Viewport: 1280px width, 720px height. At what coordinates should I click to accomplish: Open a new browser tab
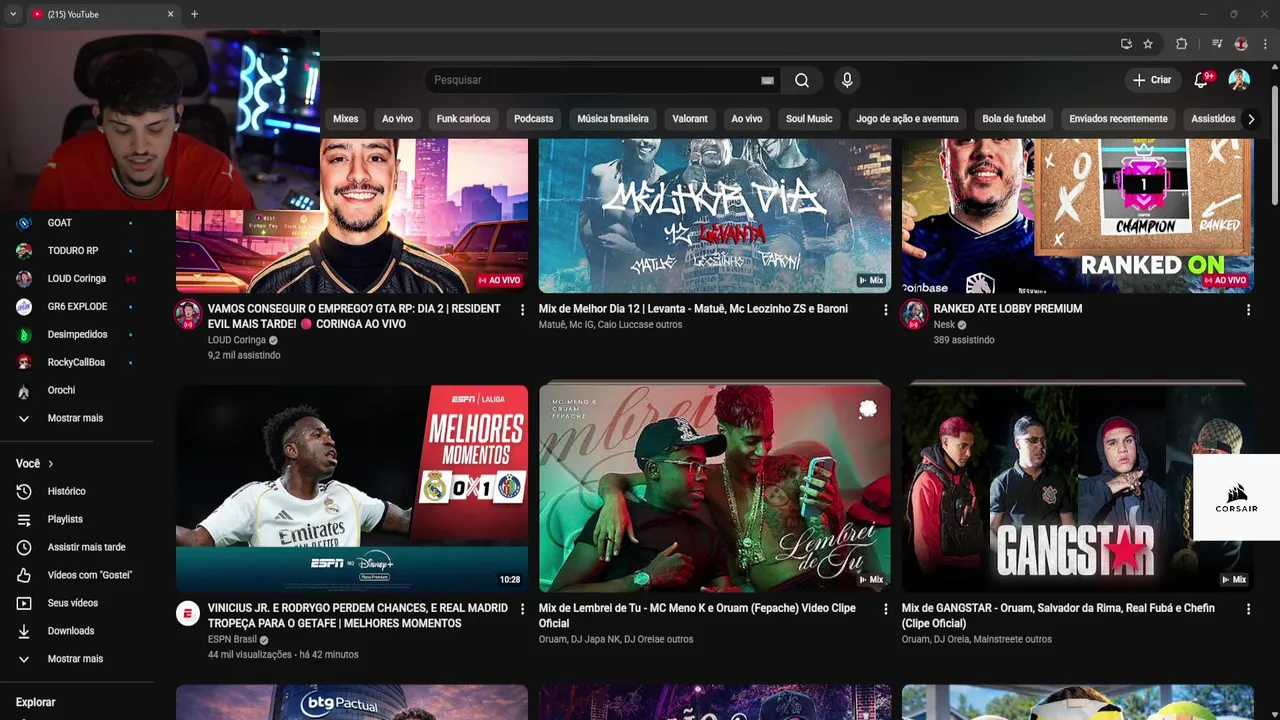194,14
